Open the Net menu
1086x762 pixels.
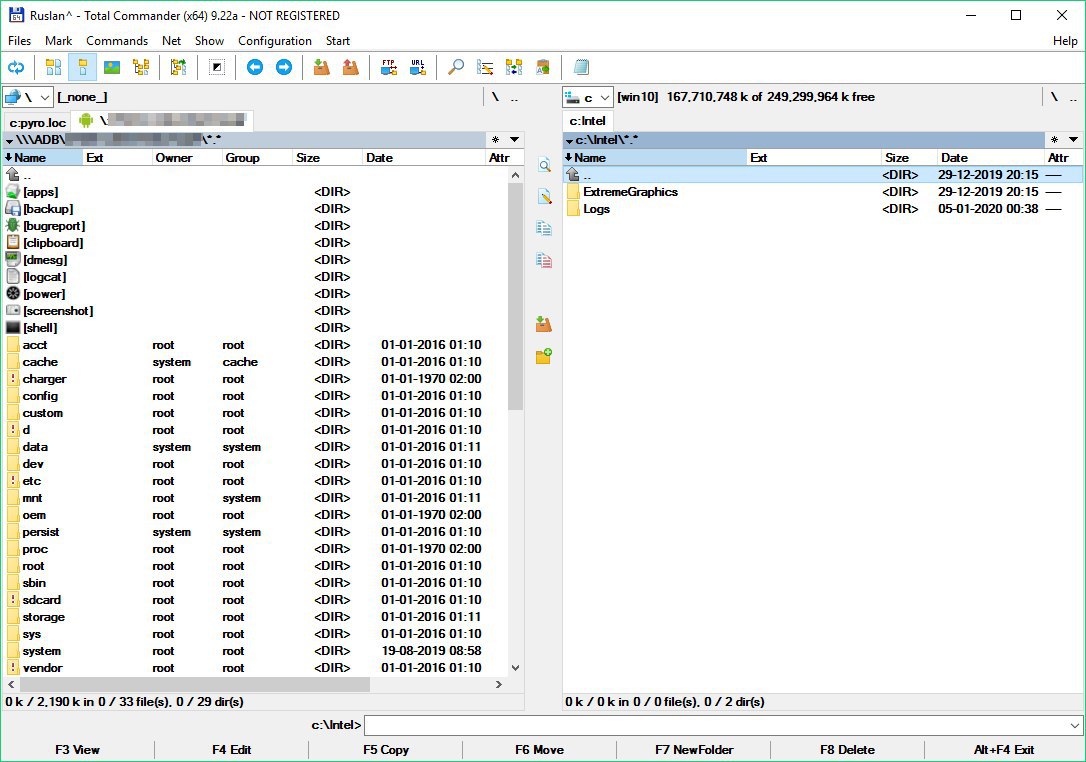(x=171, y=41)
